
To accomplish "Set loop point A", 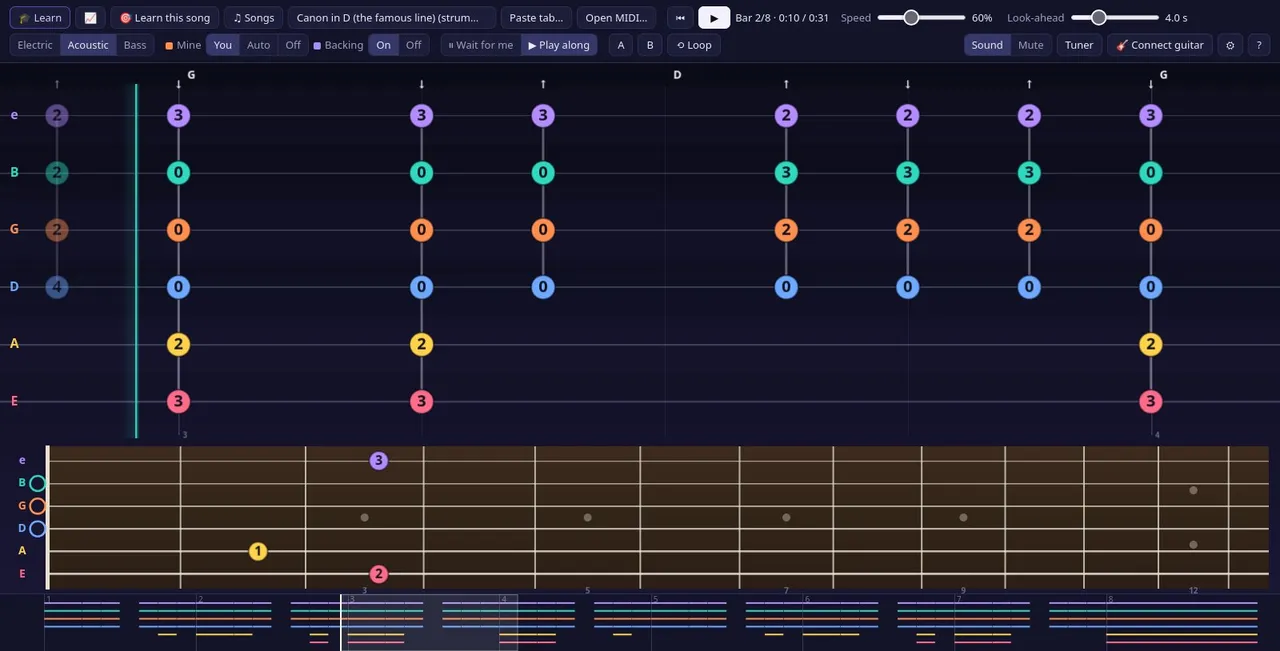I will click(621, 45).
